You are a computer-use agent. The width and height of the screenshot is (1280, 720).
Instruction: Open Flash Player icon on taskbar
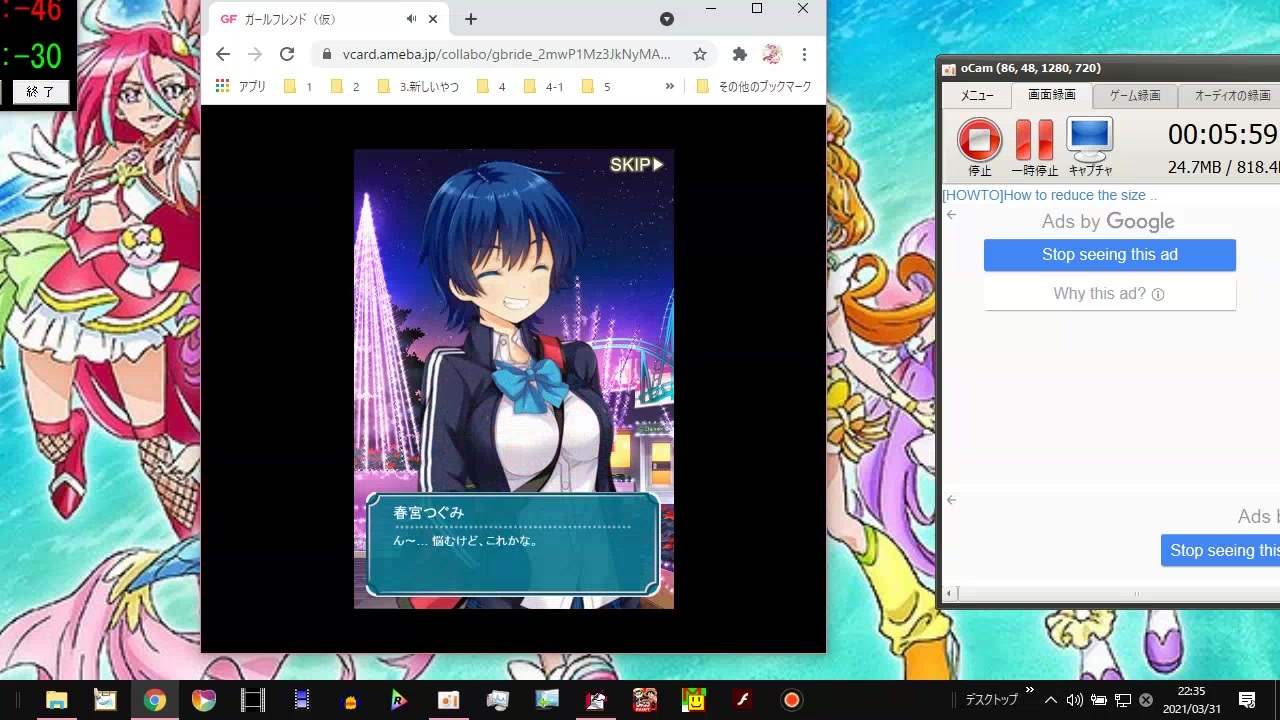click(743, 700)
